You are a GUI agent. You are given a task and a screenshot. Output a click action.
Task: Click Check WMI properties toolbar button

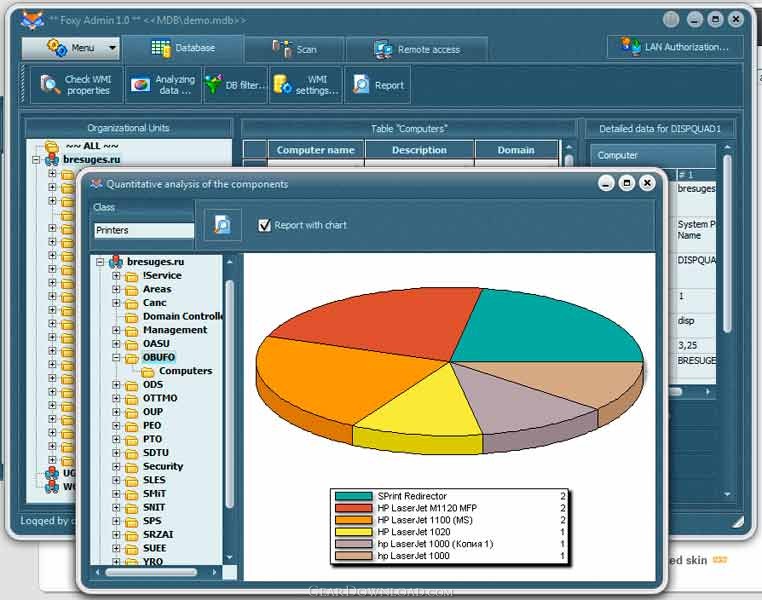pyautogui.click(x=76, y=85)
